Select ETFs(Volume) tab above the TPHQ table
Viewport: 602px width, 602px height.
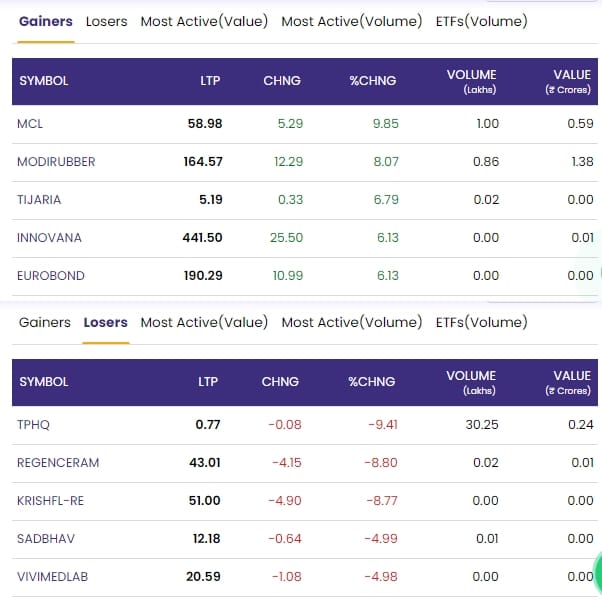click(481, 322)
